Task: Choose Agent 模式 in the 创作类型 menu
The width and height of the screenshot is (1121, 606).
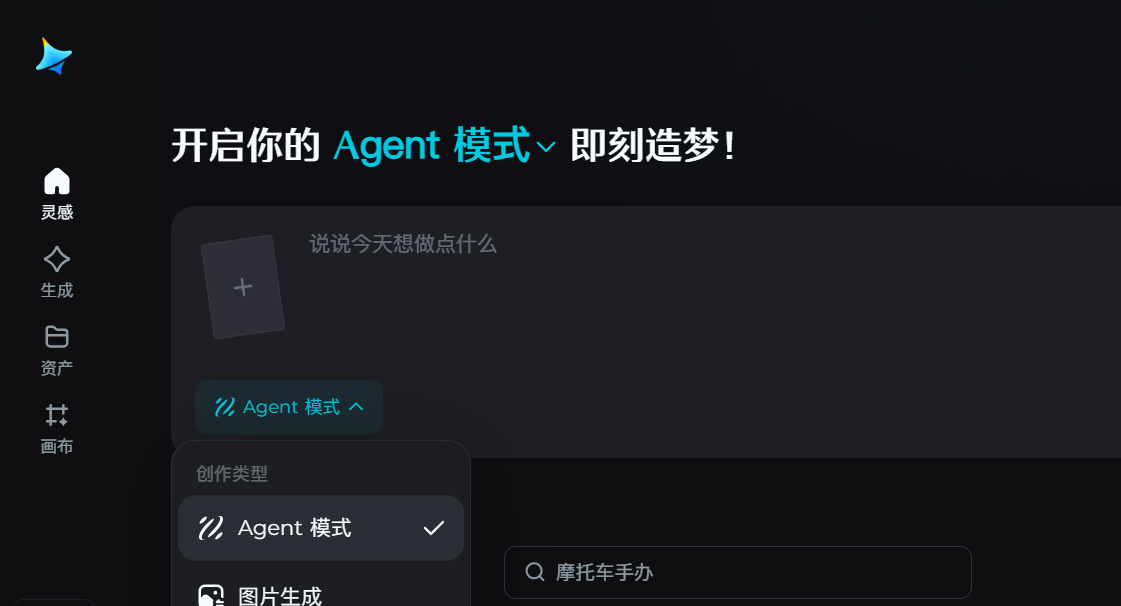Action: point(321,528)
